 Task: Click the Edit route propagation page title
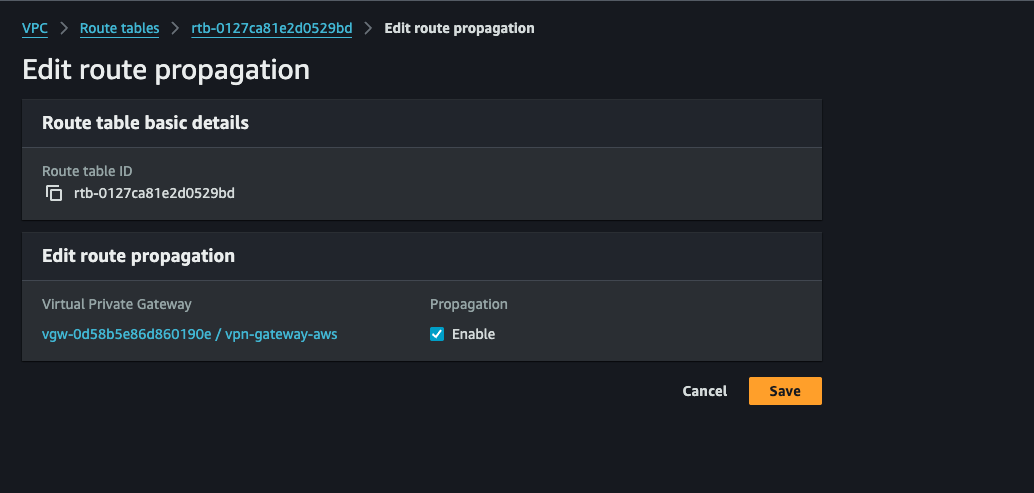pos(165,70)
